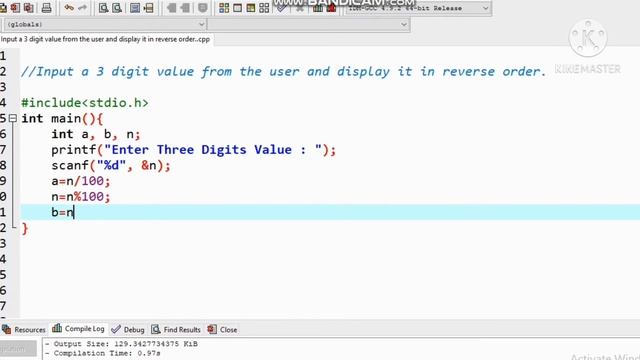Click the comment line about reverse order

(284, 71)
